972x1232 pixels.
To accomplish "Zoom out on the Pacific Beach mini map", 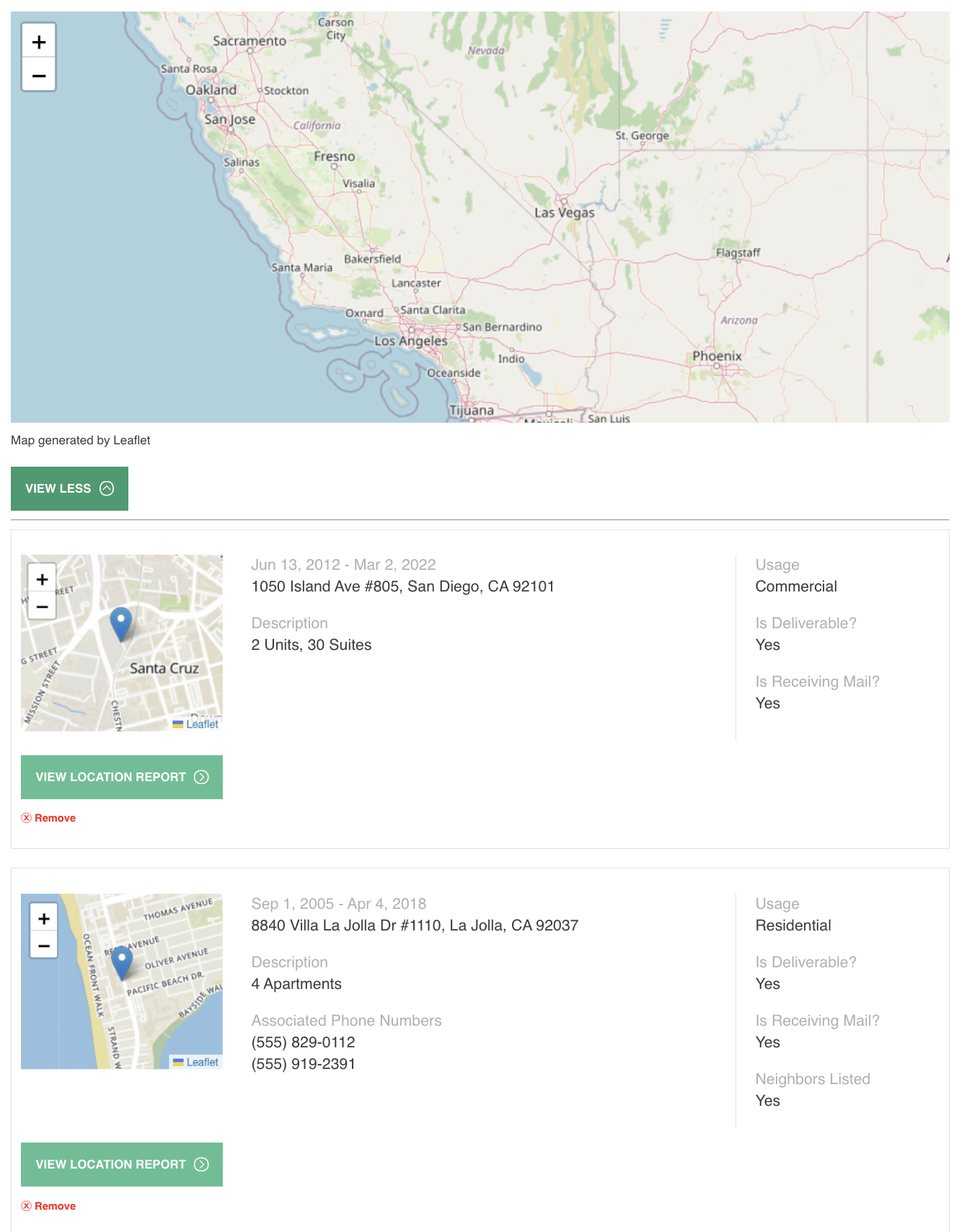I will pos(44,946).
